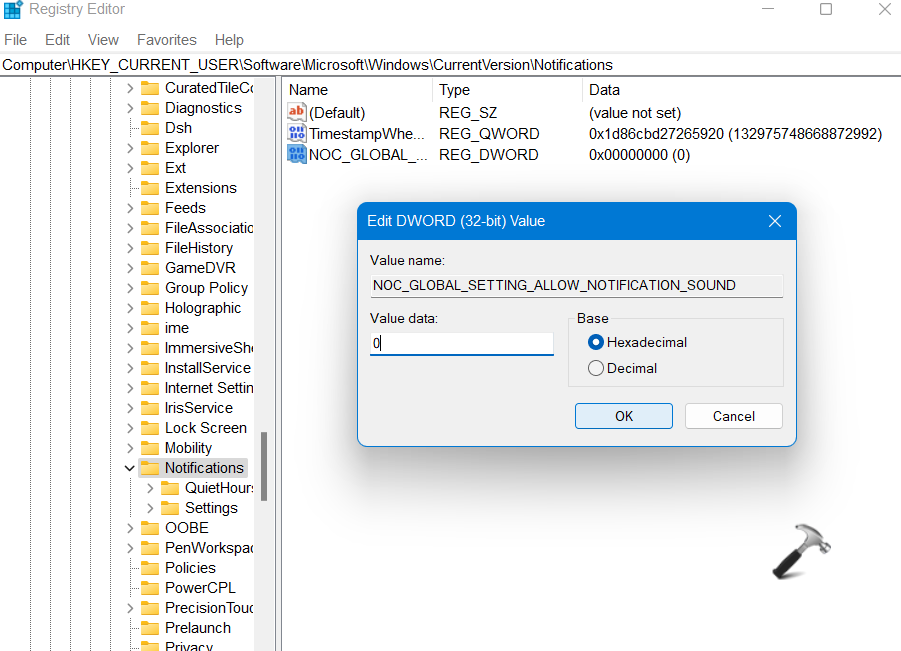The height and width of the screenshot is (651, 901).
Task: Click the QuietHours folder icon
Action: point(170,488)
